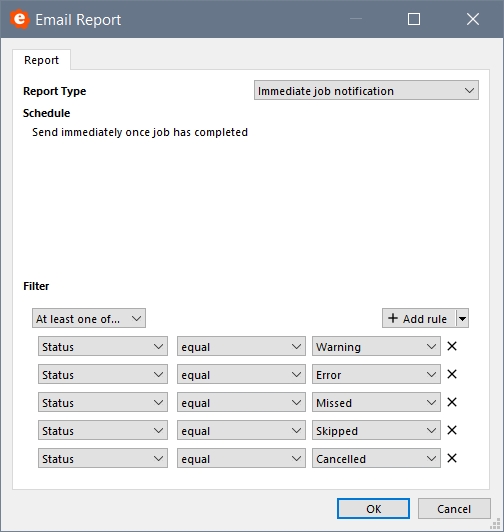
Task: Open the equal operator for Skipped row
Action: (x=241, y=430)
